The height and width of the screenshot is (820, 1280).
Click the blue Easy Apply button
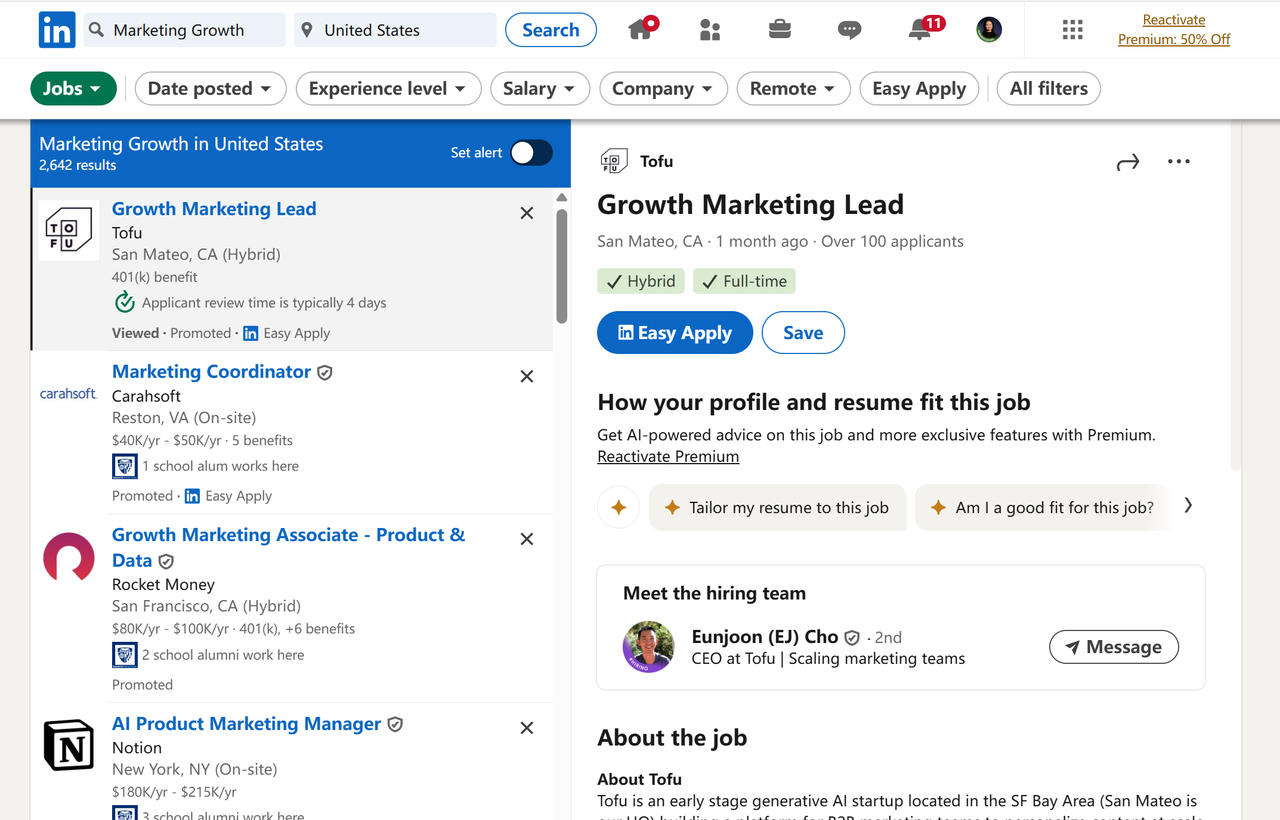pos(675,333)
